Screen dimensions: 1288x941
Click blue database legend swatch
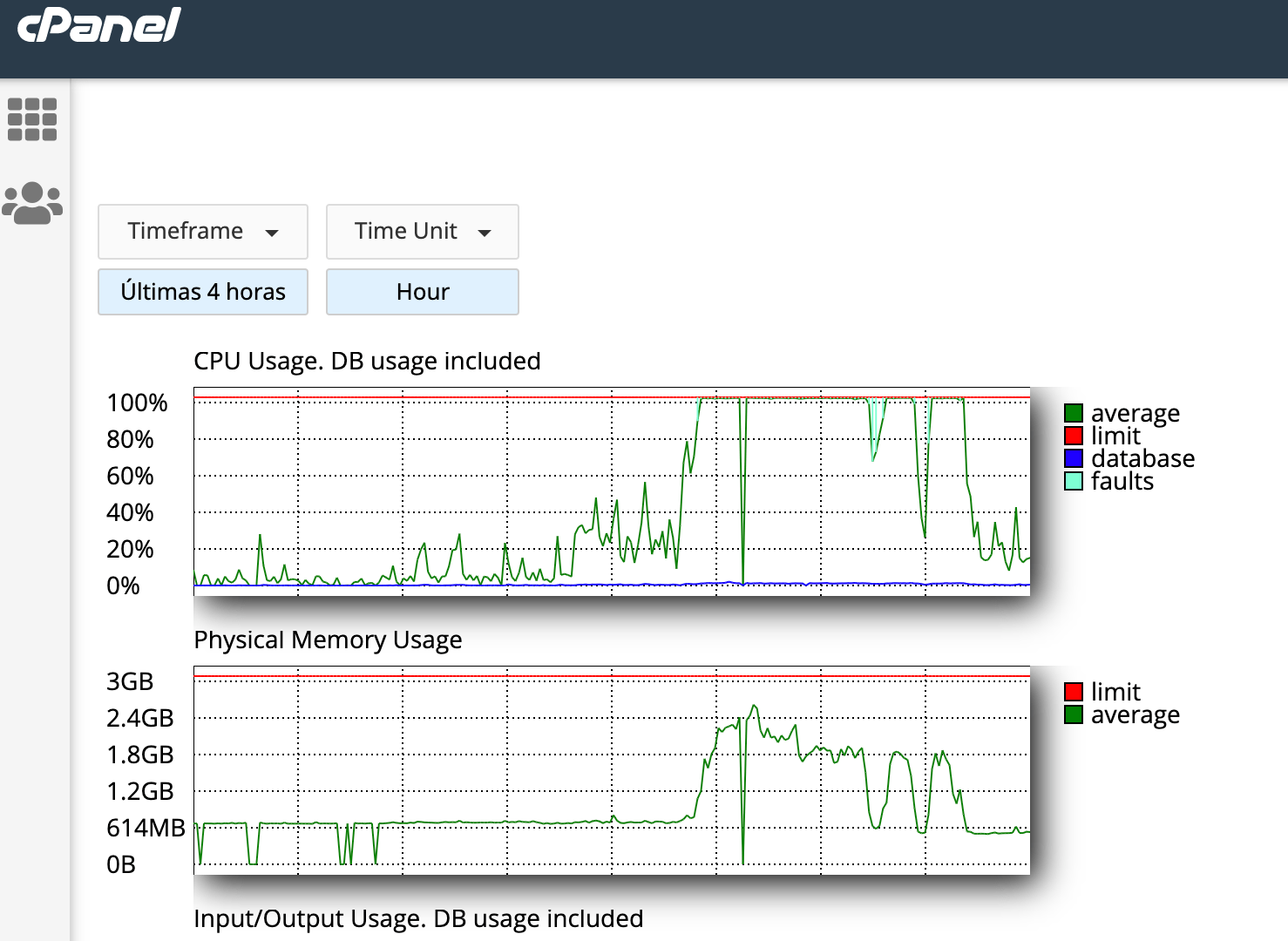(1074, 458)
